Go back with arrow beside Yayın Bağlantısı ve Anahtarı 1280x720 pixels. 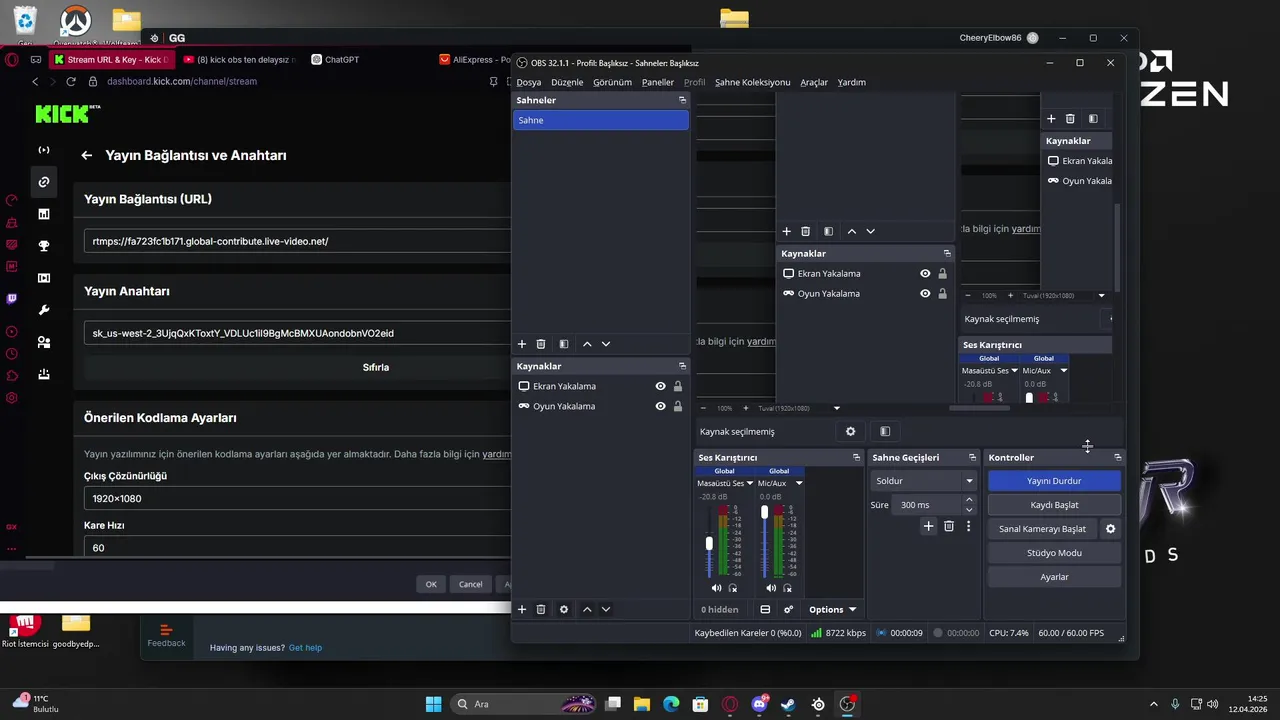[x=87, y=155]
